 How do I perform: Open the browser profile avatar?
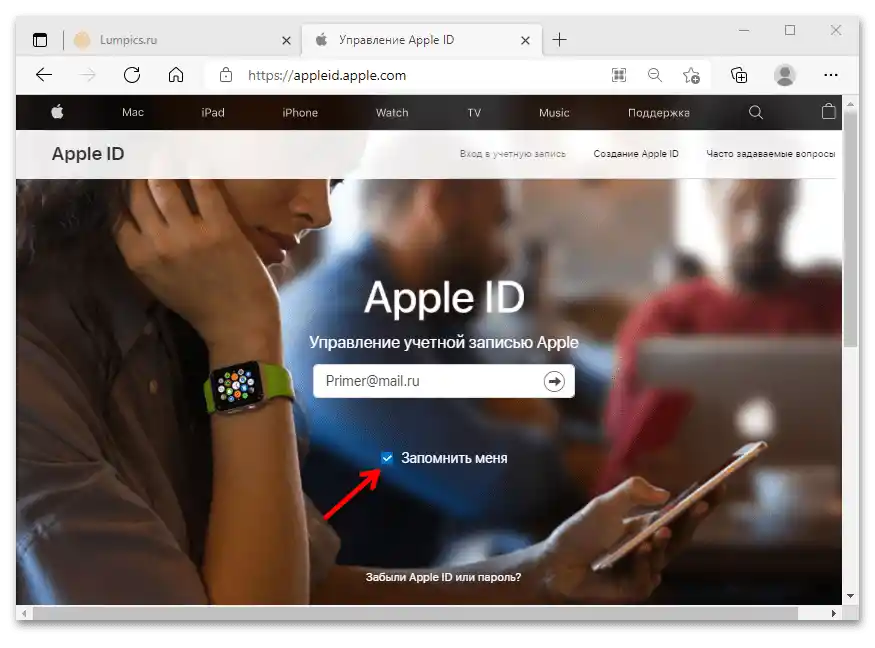785,75
